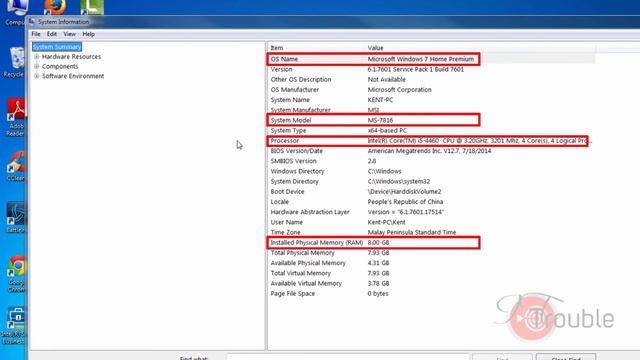Select Total Physical Memory row
The image size is (640, 360).
[431, 253]
